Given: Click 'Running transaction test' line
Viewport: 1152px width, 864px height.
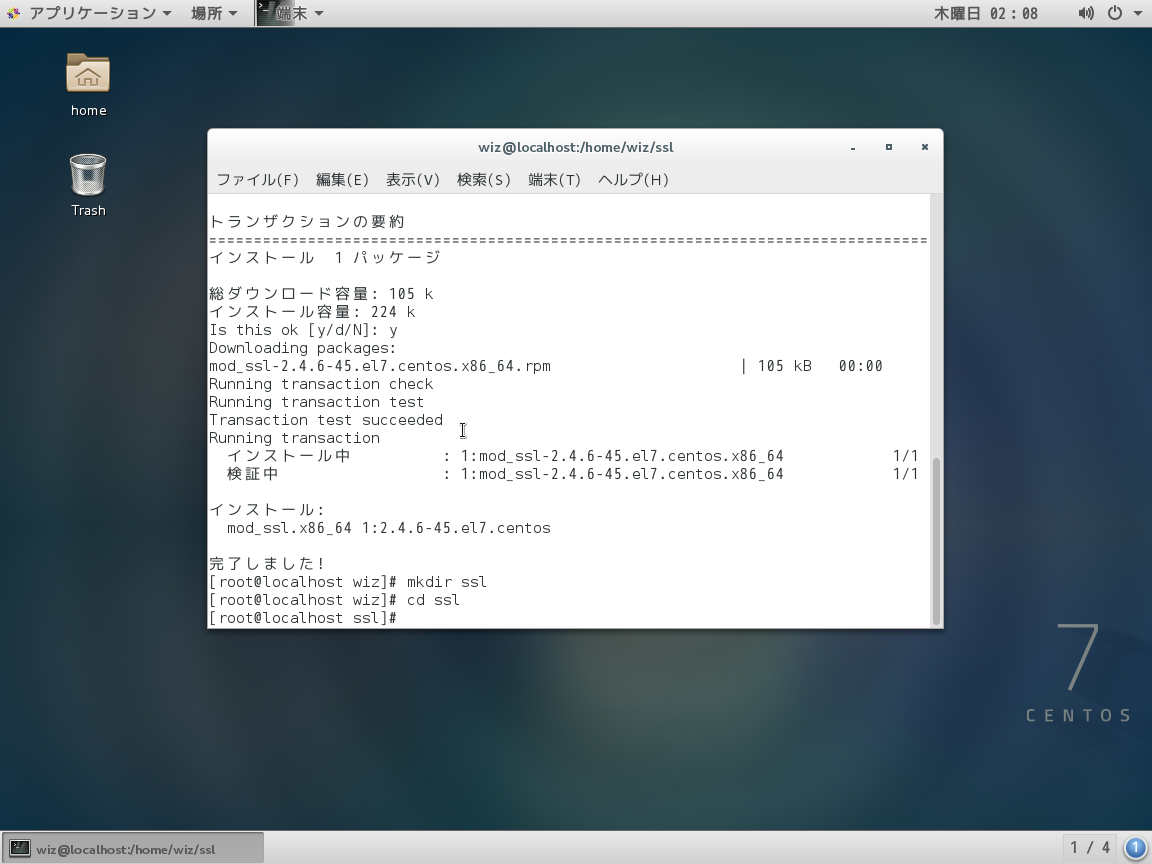Looking at the screenshot, I should point(317,402).
